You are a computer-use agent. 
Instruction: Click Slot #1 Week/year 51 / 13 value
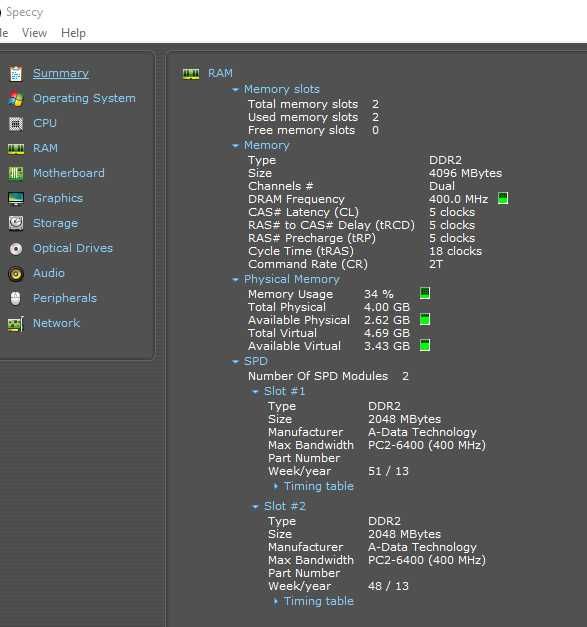388,471
